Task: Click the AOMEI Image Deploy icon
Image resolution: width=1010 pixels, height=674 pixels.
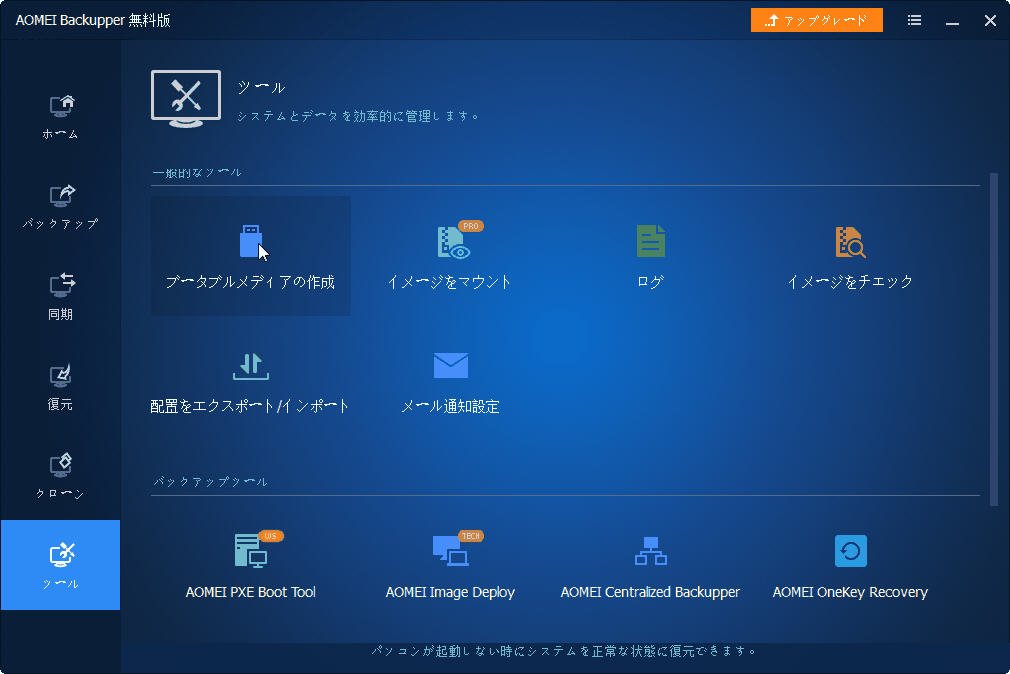Action: (x=456, y=550)
